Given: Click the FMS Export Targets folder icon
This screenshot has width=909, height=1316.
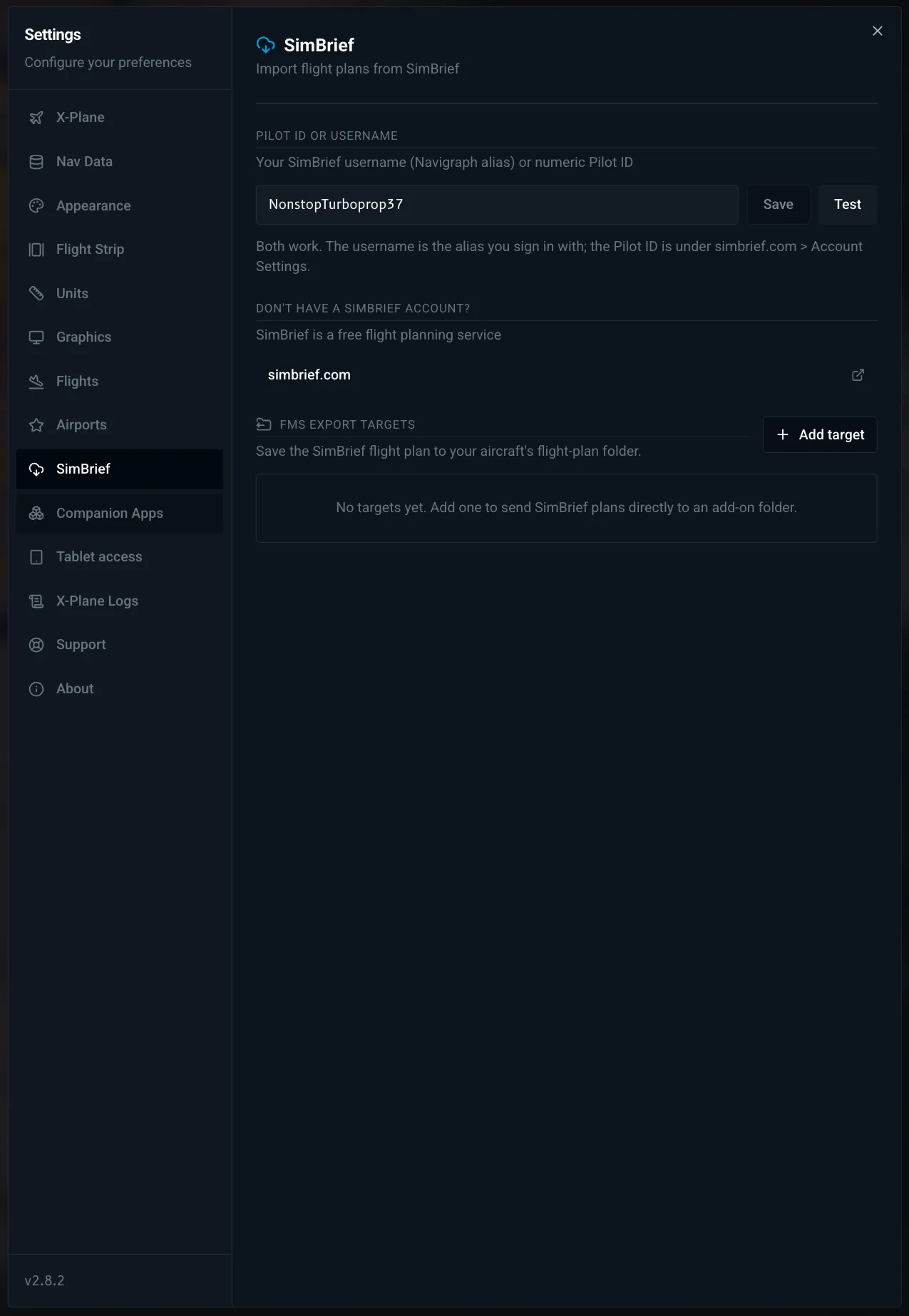Looking at the screenshot, I should 264,424.
